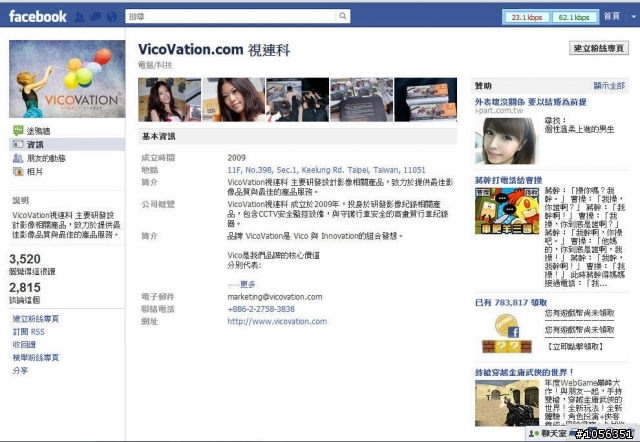Click 檢舉粉絲專頁 report link

pos(36,358)
